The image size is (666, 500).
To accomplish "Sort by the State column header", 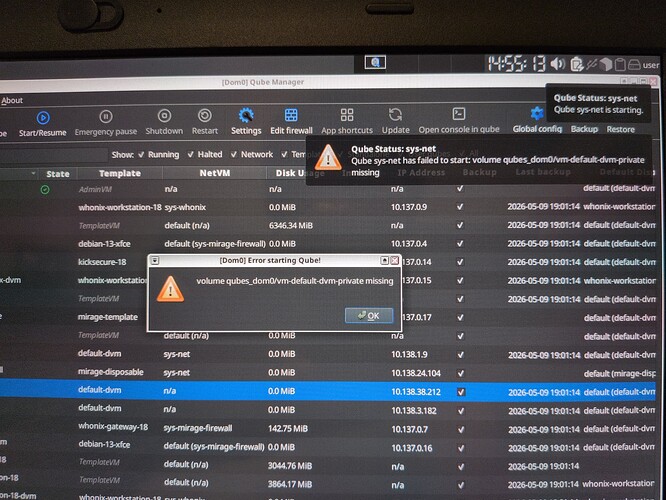I will (58, 174).
